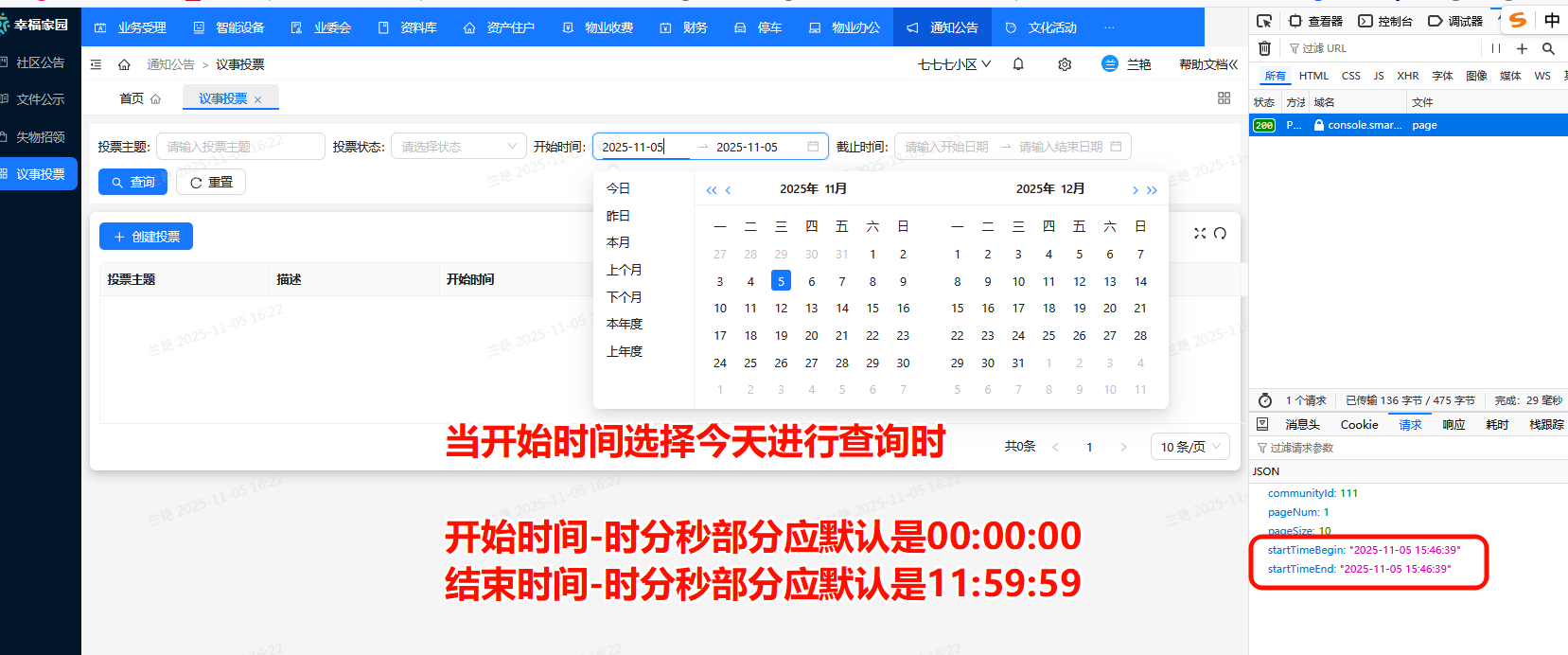Click the 查询 search button

(x=132, y=182)
